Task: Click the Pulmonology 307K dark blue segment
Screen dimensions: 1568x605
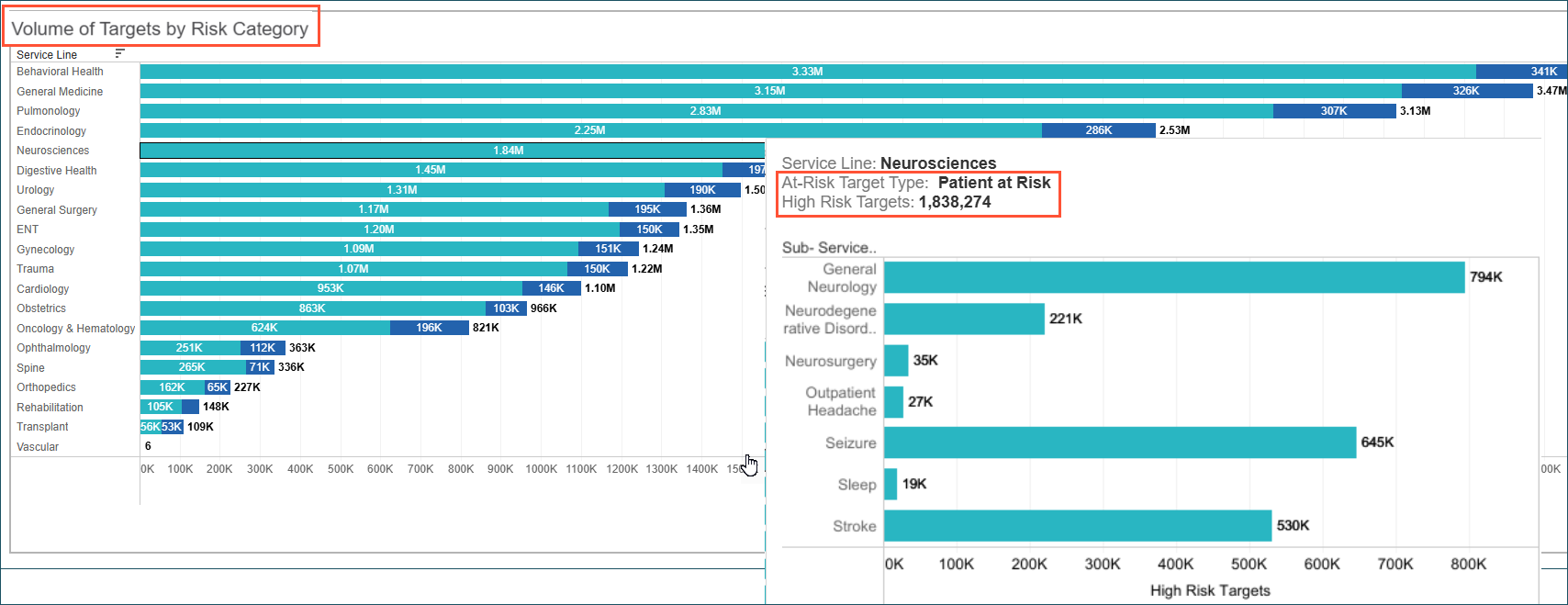Action: pyautogui.click(x=1334, y=111)
